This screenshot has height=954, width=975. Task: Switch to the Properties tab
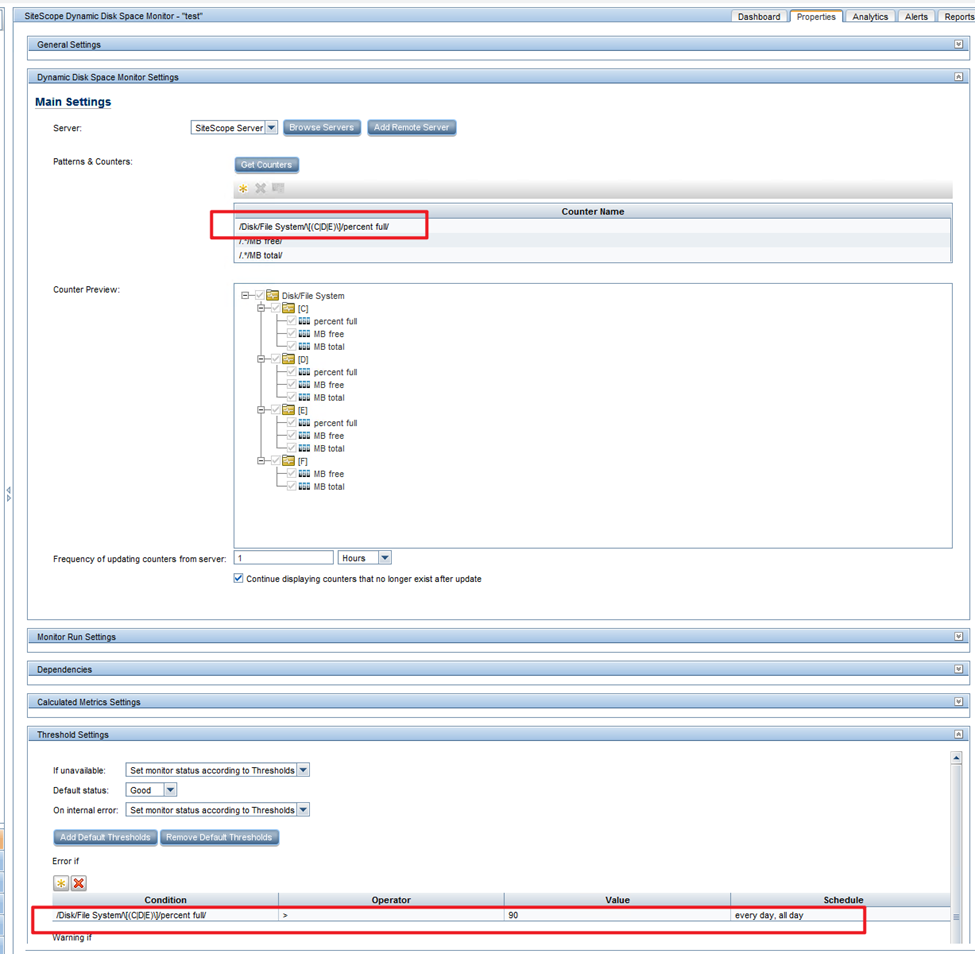pyautogui.click(x=816, y=17)
